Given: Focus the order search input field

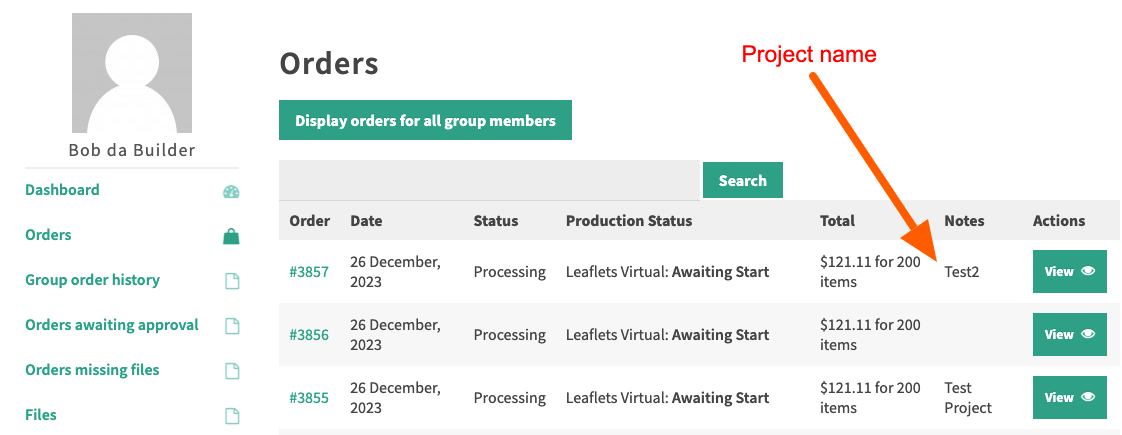Looking at the screenshot, I should (489, 180).
